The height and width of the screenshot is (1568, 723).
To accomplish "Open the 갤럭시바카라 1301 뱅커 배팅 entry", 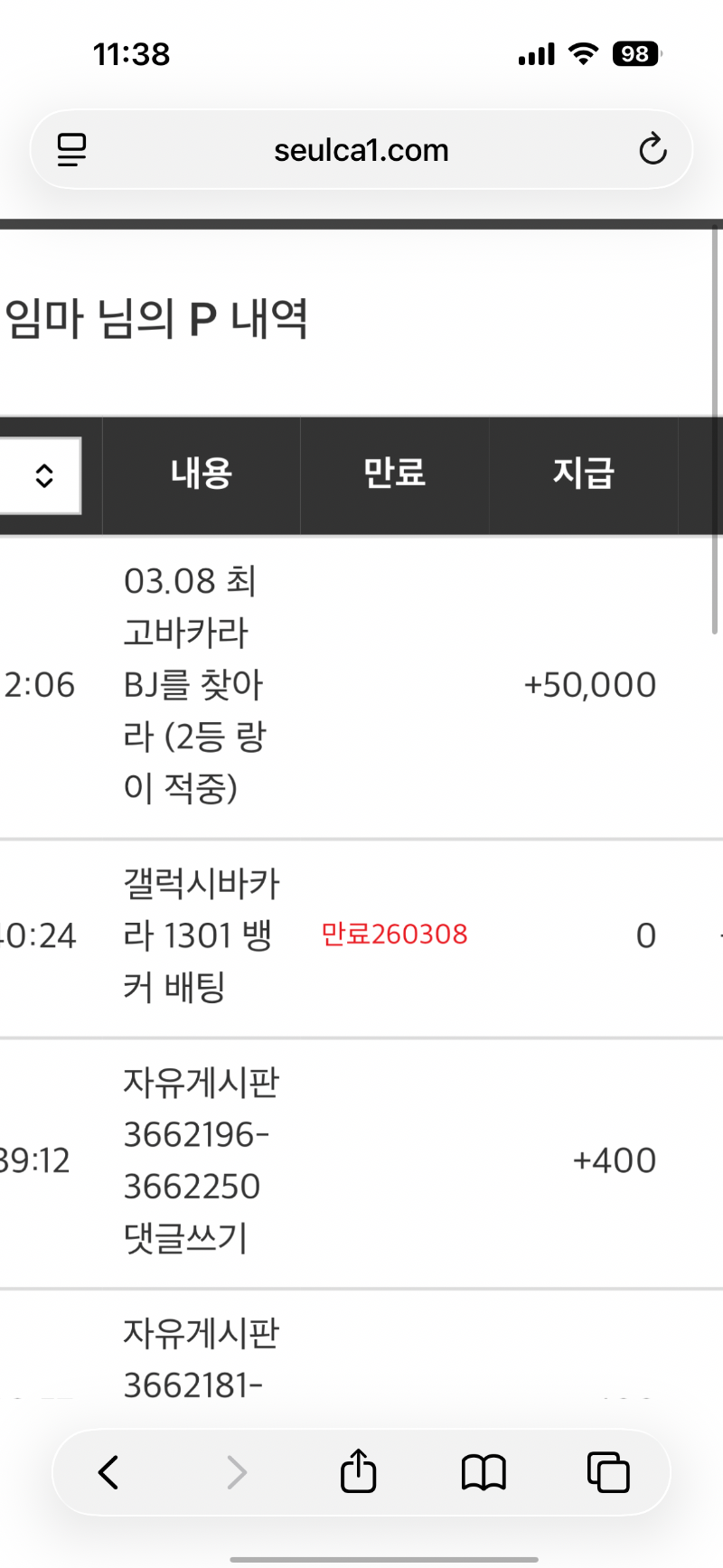I will coord(201,935).
